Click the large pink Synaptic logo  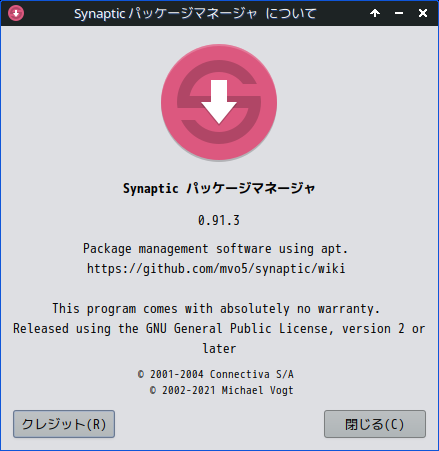click(x=219, y=102)
